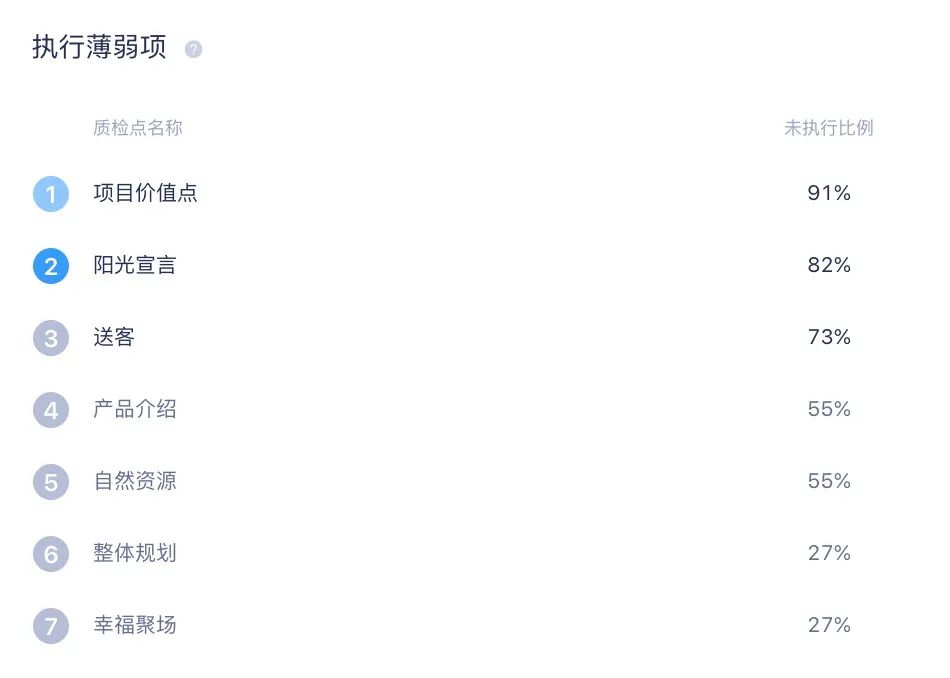Open the 阳光宣言 quality check item
950x678 pixels.
(x=135, y=265)
